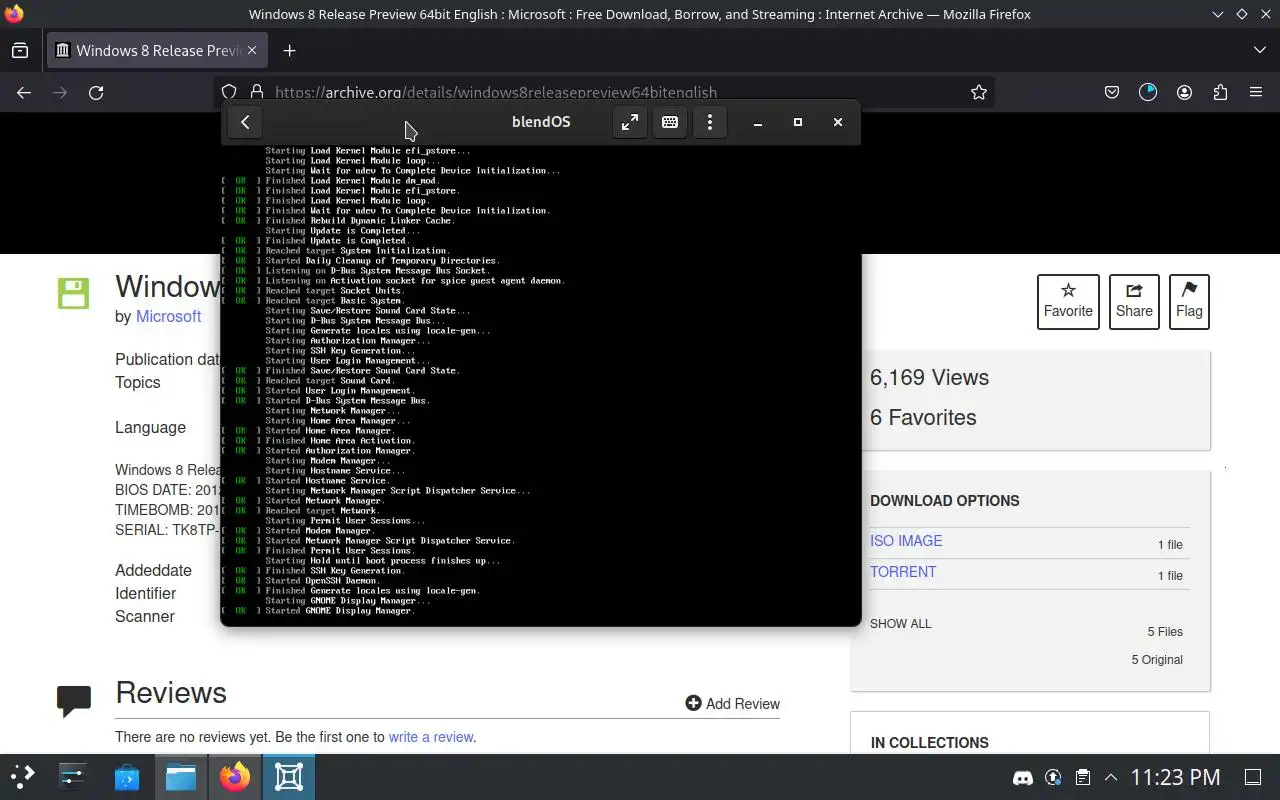Switch to Boxes app in taskbar
The image size is (1280, 800).
(x=289, y=776)
